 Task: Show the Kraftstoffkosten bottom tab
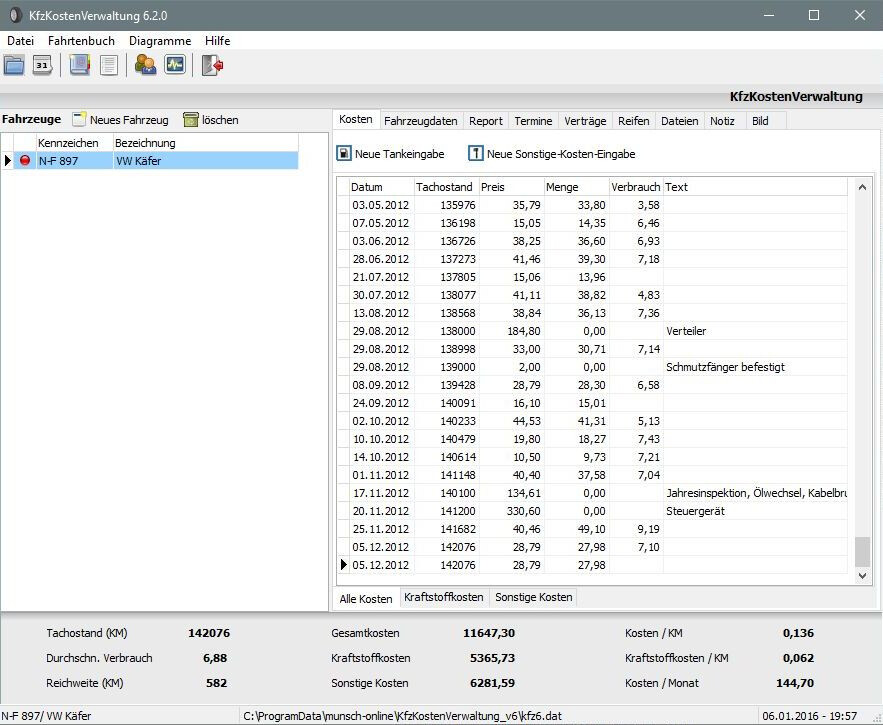443,598
